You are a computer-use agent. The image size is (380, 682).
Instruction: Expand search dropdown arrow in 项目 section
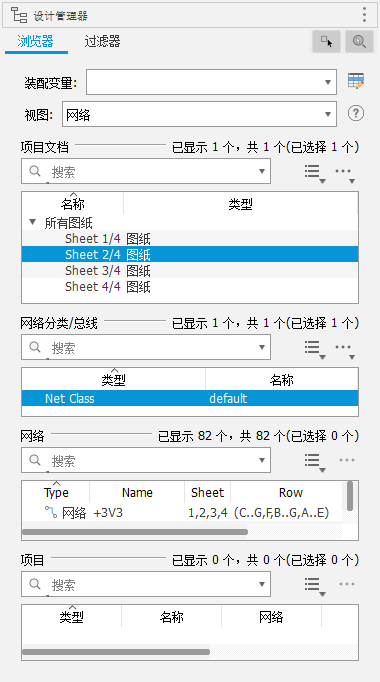pyautogui.click(x=262, y=584)
